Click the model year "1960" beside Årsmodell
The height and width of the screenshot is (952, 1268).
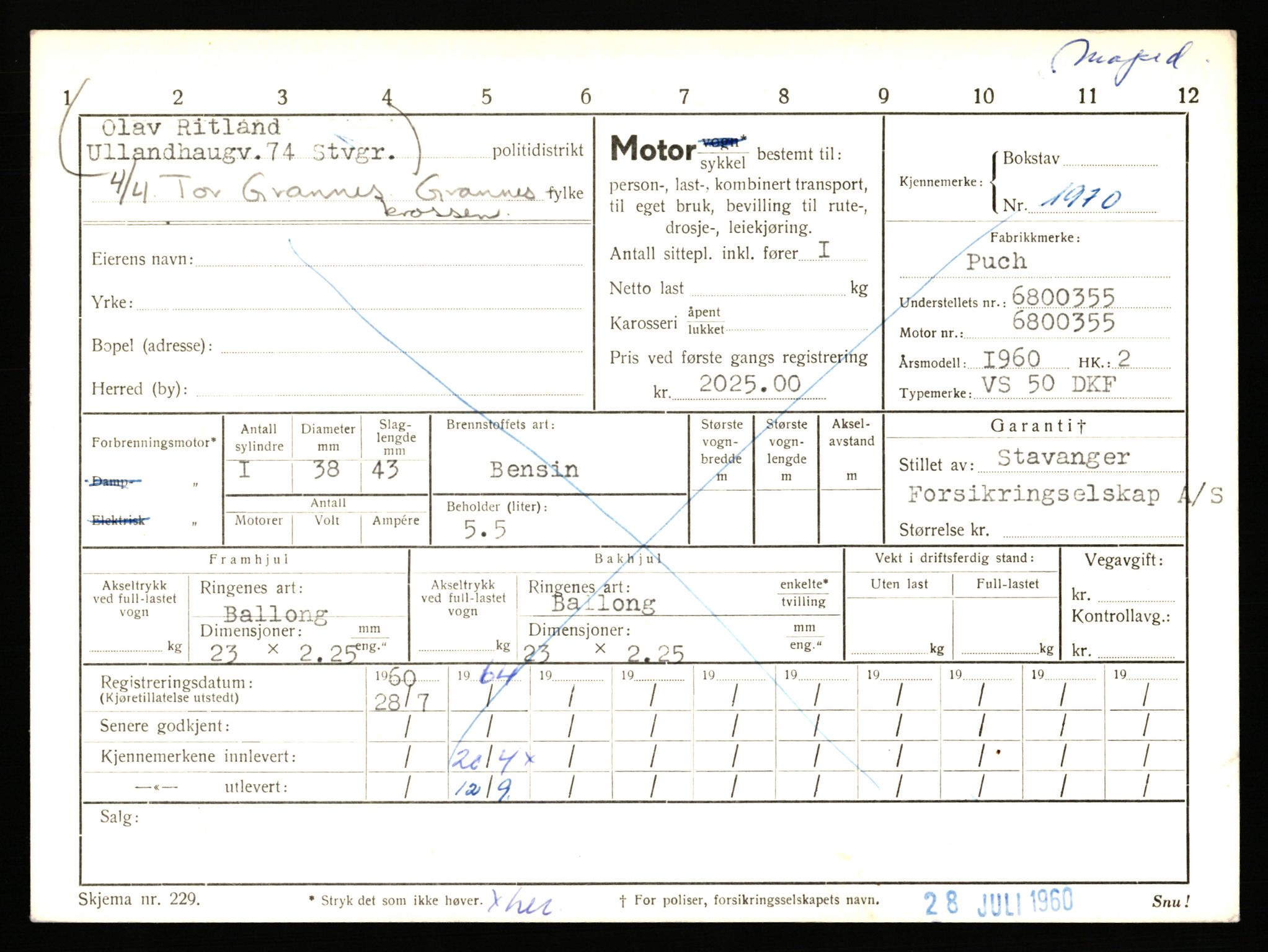tap(1011, 358)
